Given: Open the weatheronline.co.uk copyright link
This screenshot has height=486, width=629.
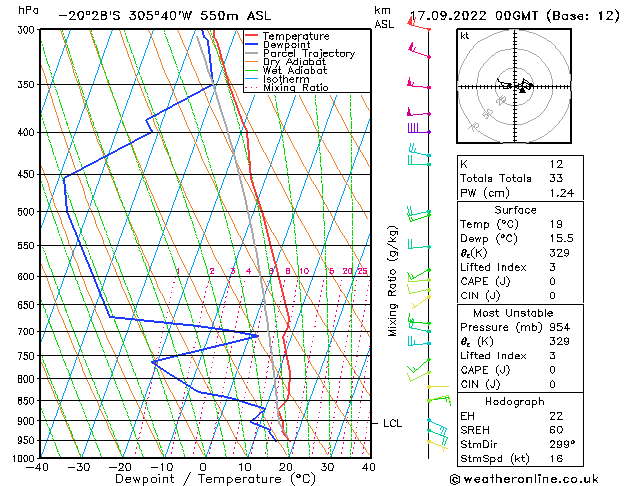Looking at the screenshot, I should pyautogui.click(x=524, y=479).
